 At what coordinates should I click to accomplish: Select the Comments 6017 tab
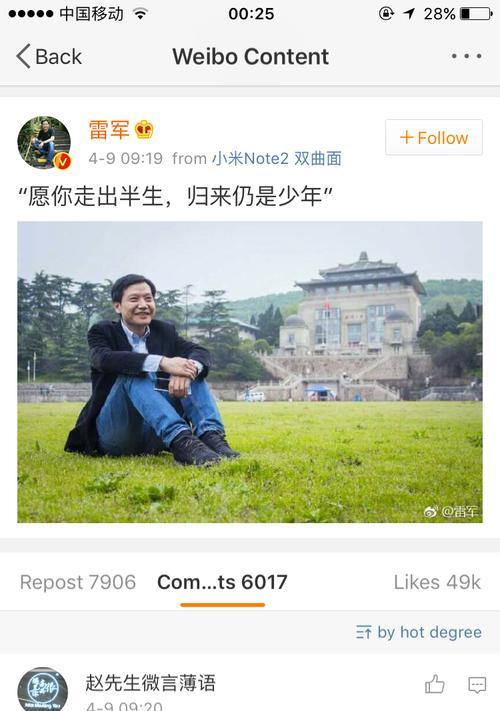point(222,582)
